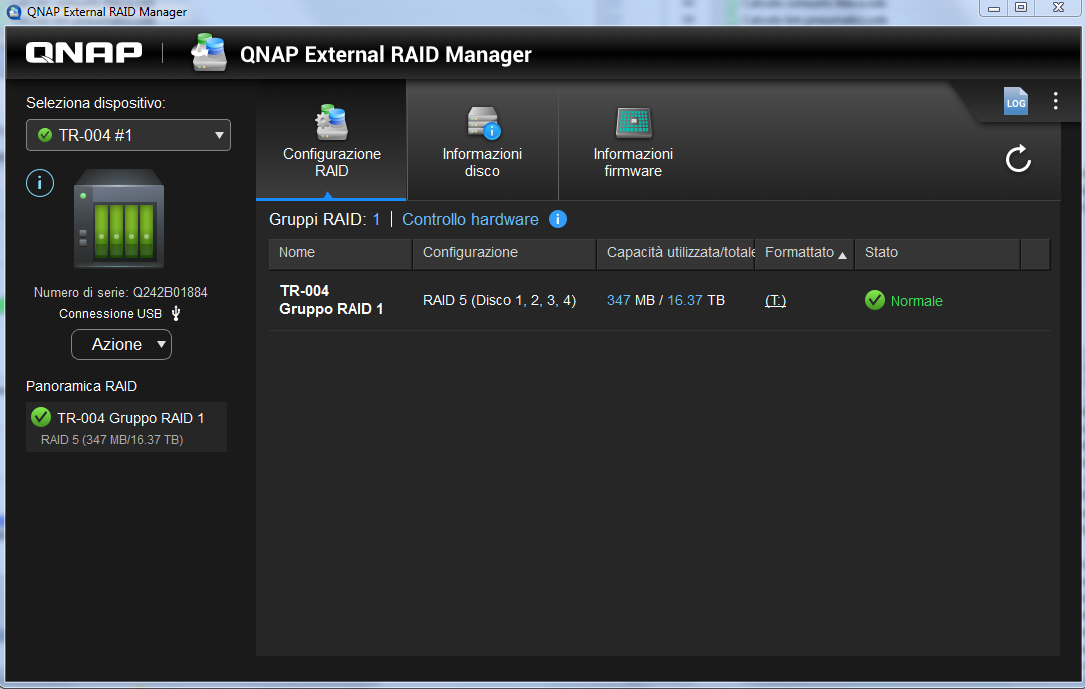
Task: Open the TR-004 #1 device dropdown
Action: (128, 135)
